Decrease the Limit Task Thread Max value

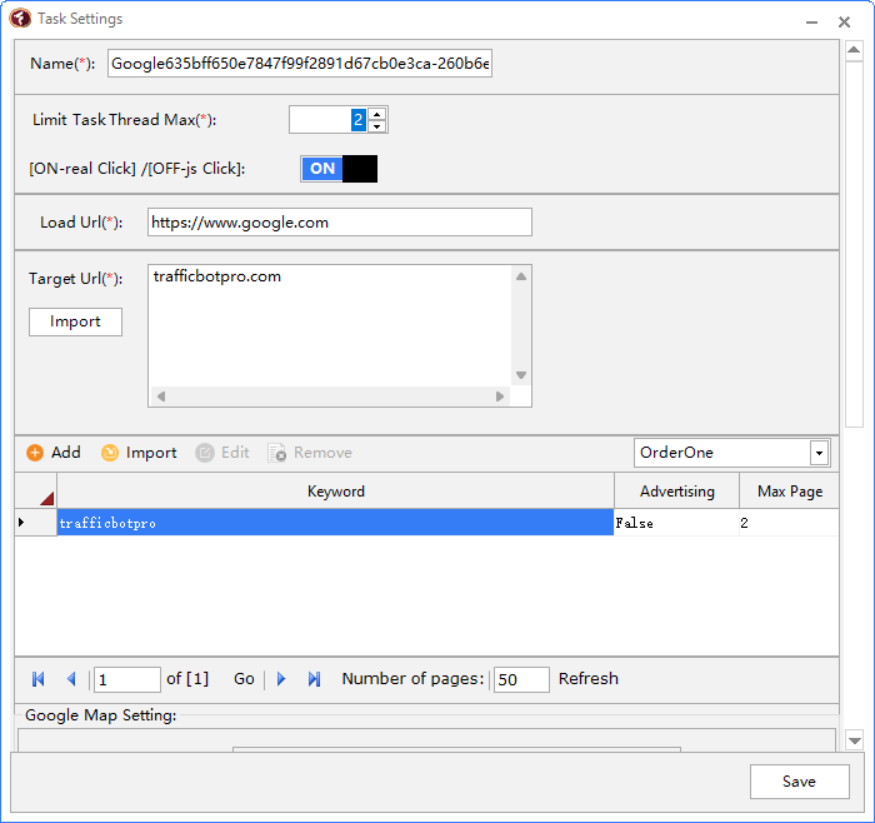(377, 126)
